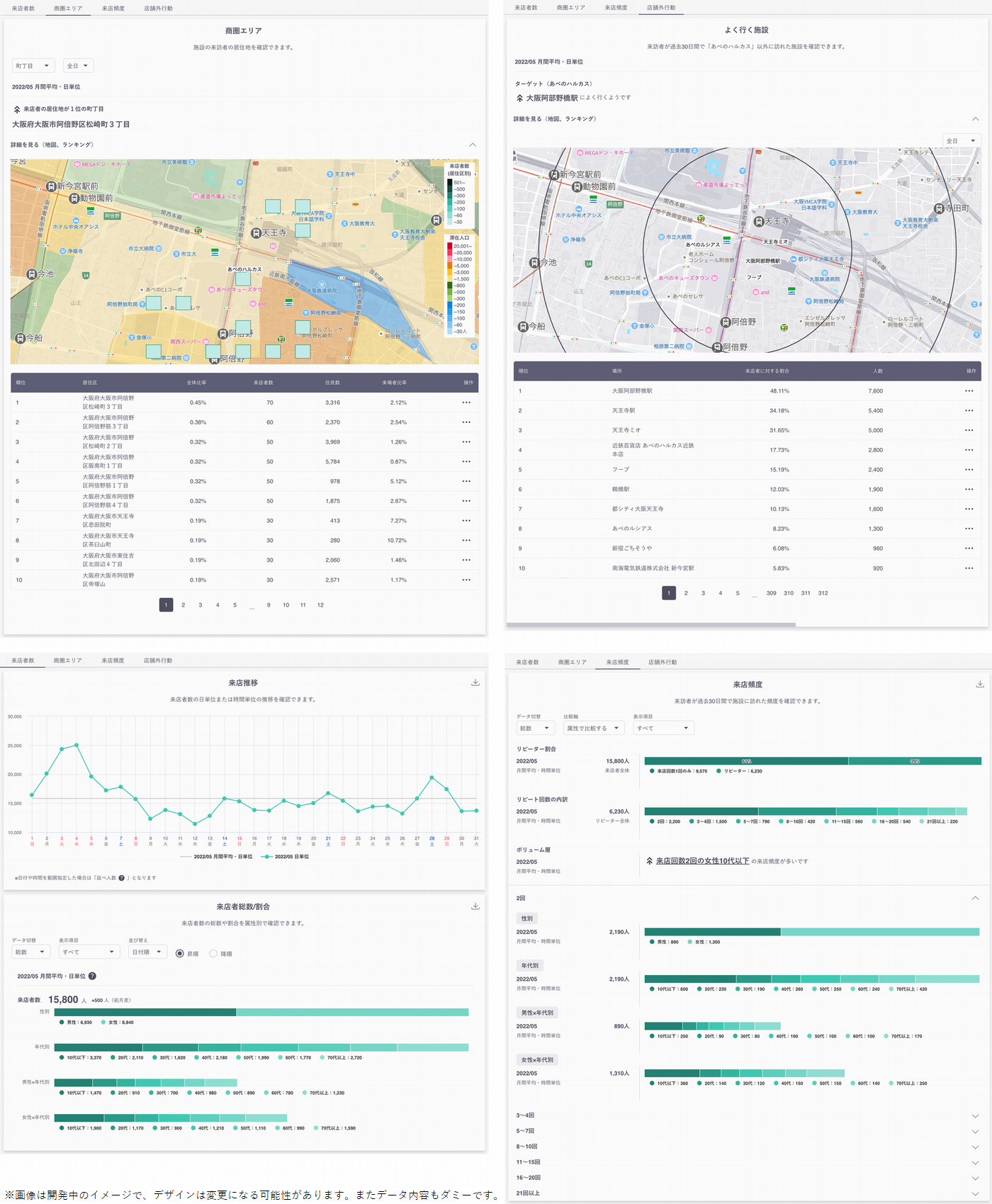
Task: Open row options for 大阪阿部野橋駅
Action: 969,391
